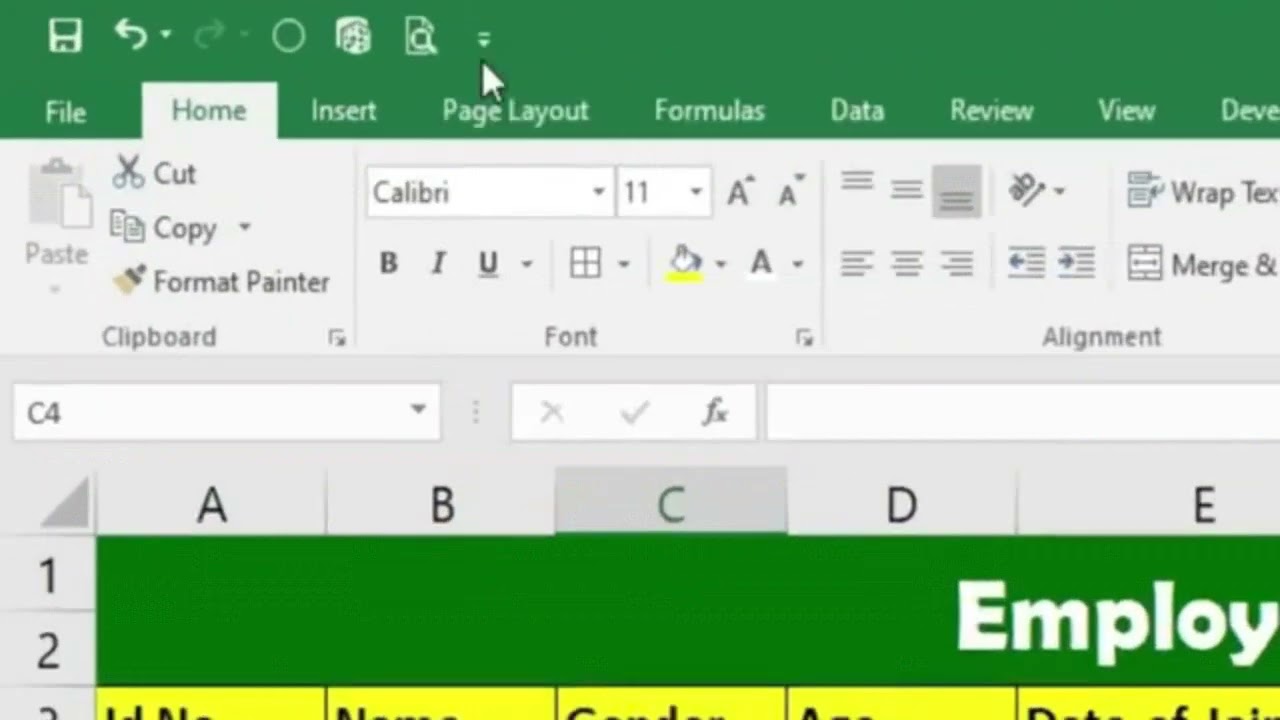The image size is (1280, 720).
Task: Select row 1 header
Action: (47, 575)
